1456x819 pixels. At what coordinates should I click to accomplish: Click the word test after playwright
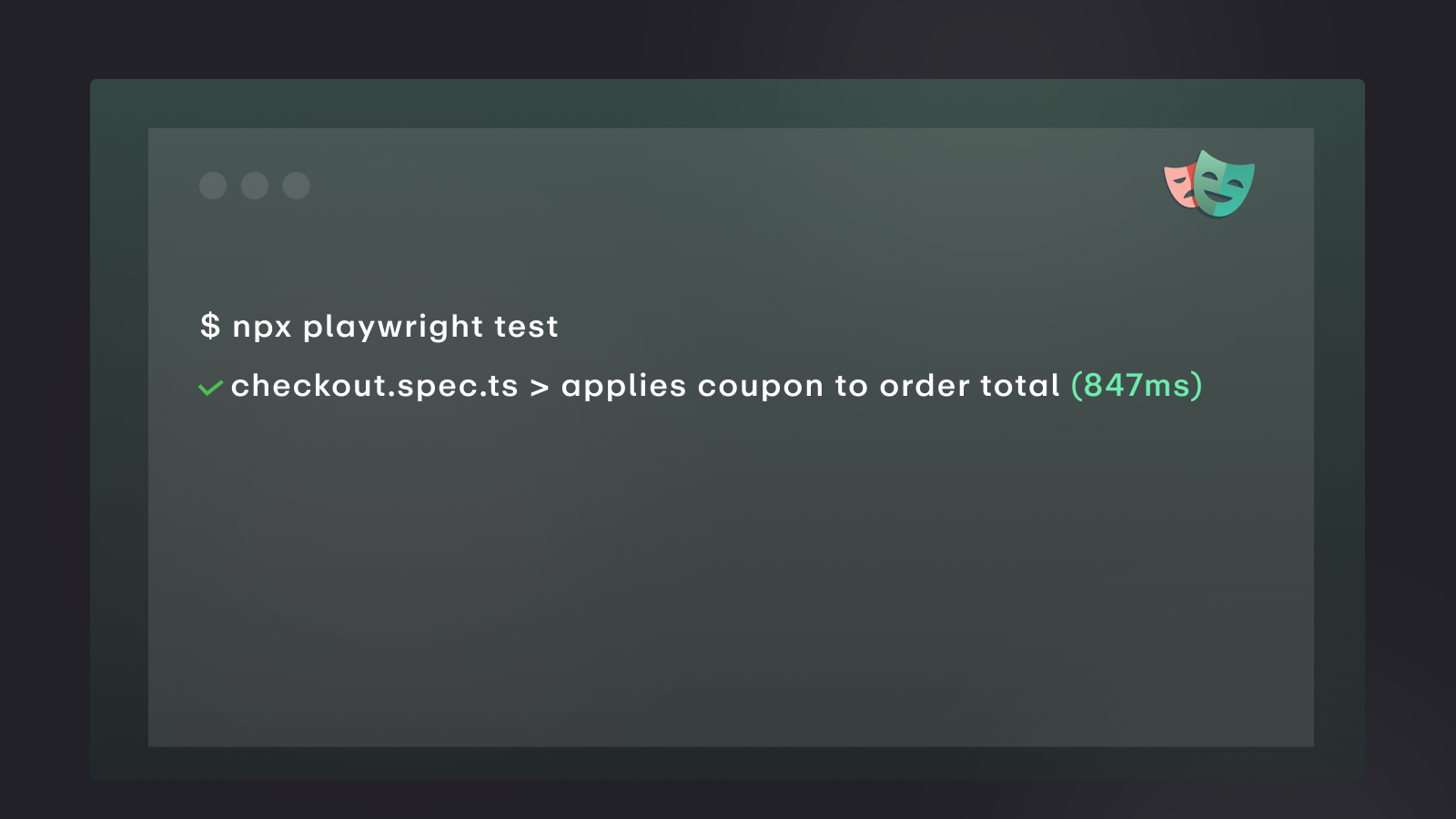[526, 327]
